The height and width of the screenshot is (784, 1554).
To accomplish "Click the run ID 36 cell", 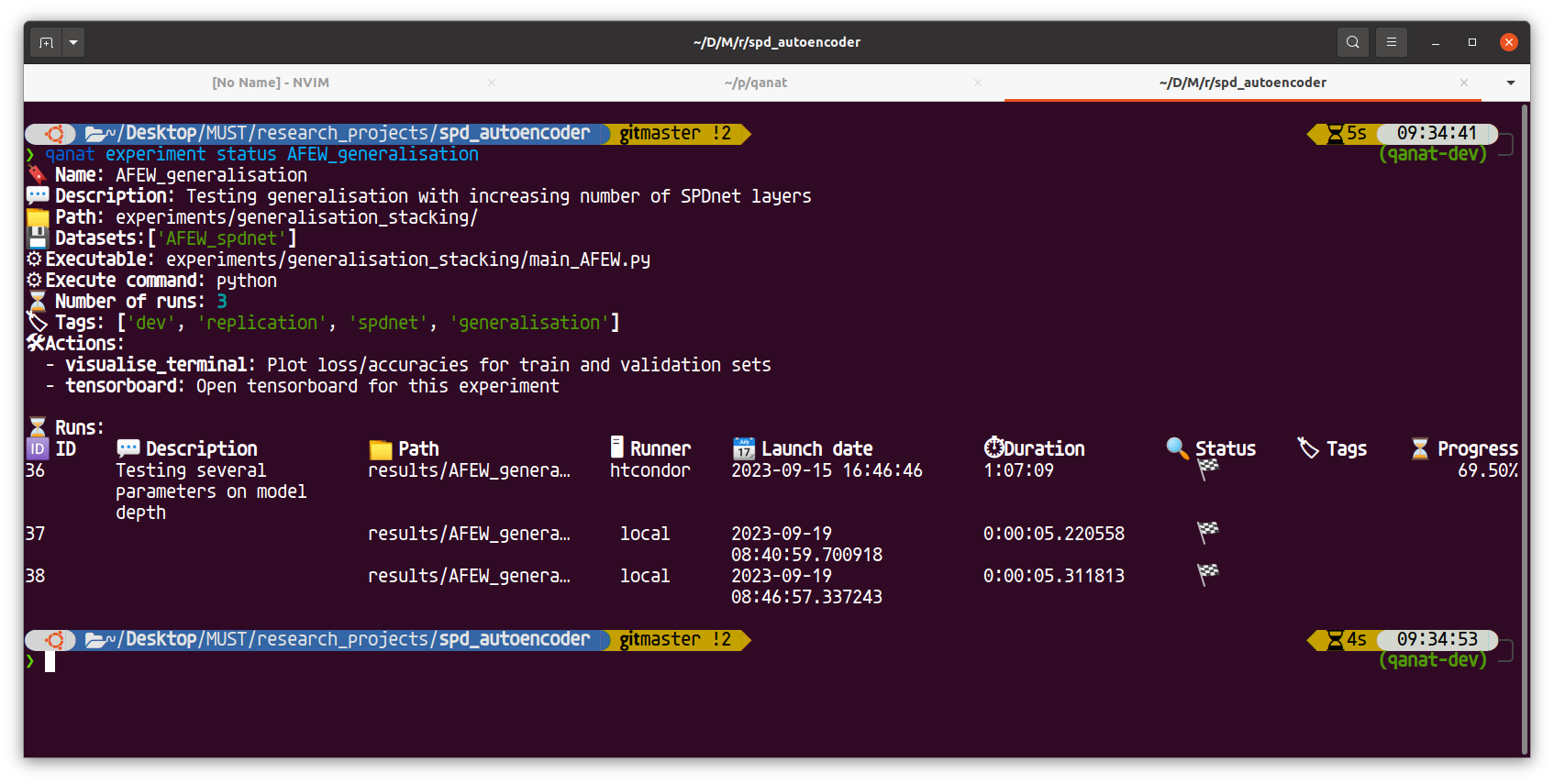I will (x=35, y=470).
